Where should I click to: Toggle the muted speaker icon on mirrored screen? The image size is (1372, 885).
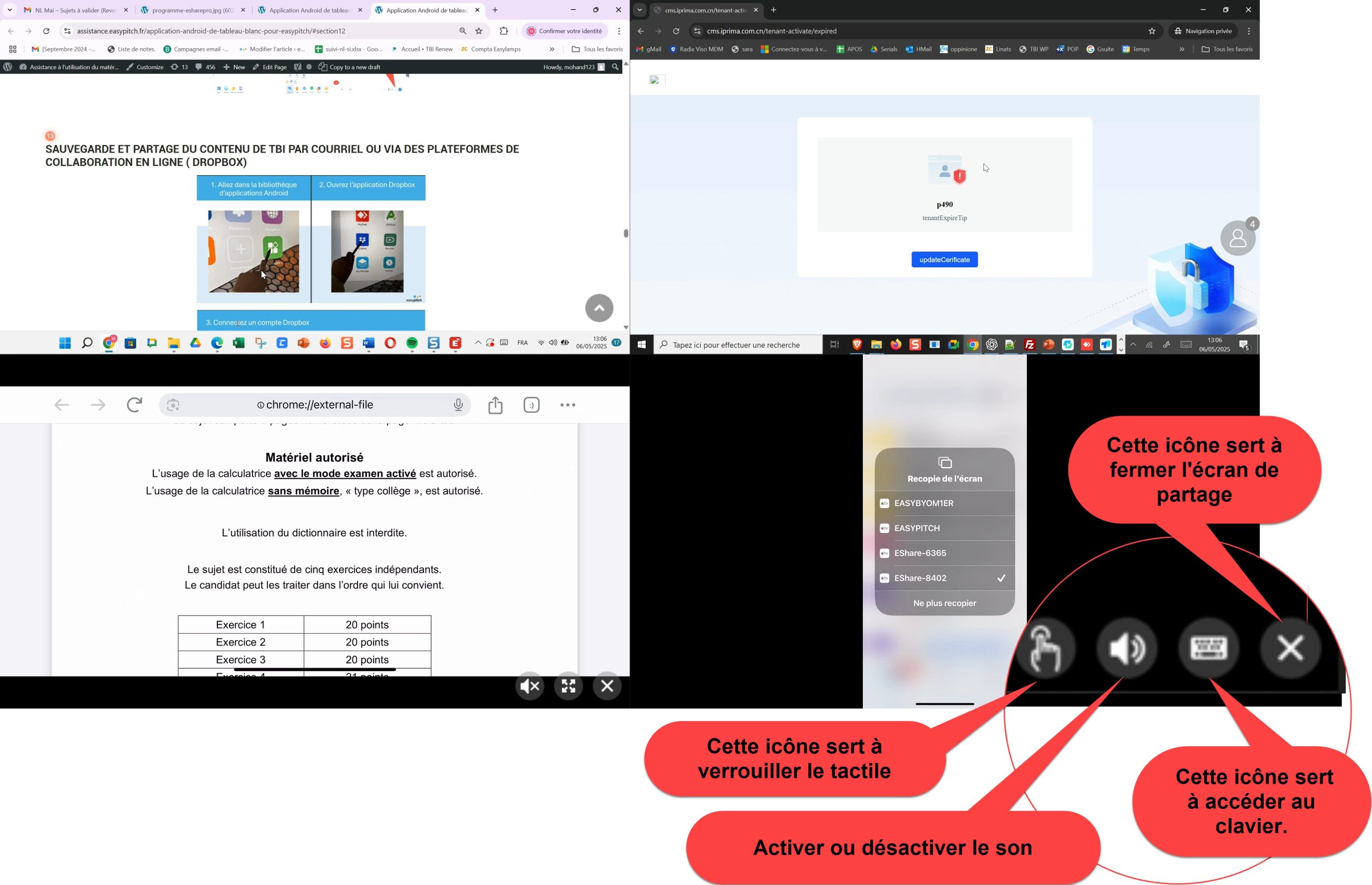coord(530,686)
